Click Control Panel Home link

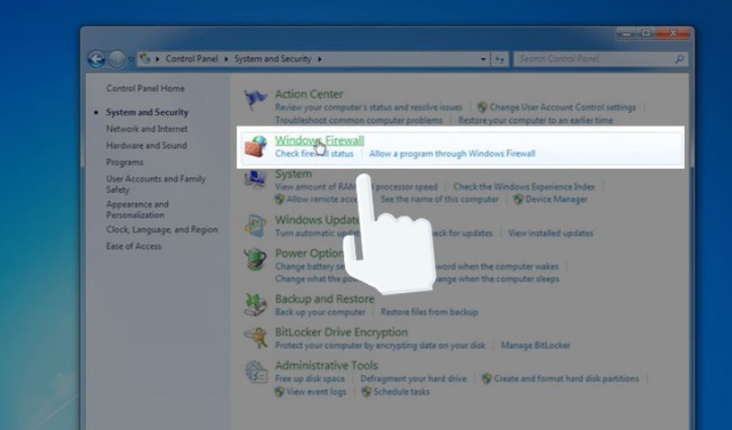click(145, 89)
